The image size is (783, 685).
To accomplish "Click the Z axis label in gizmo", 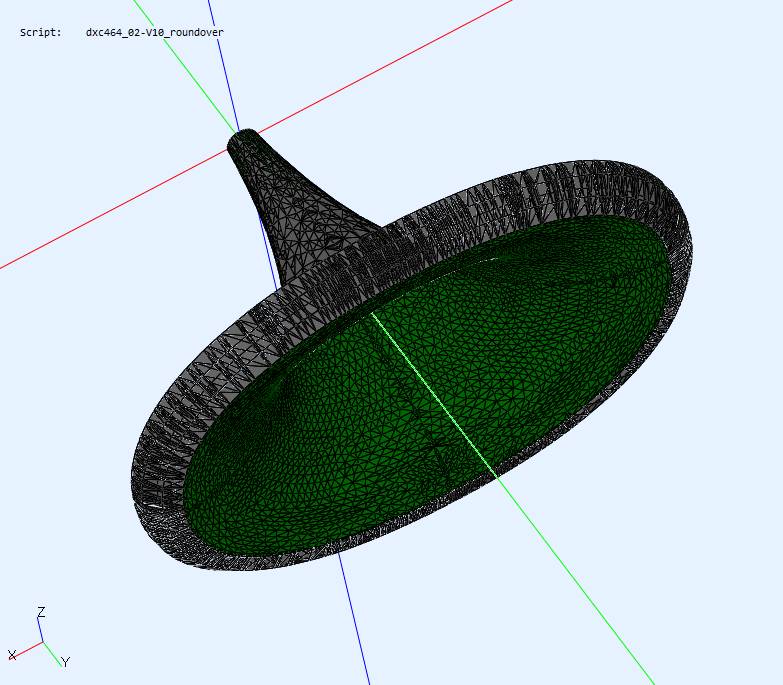I will [x=41, y=612].
